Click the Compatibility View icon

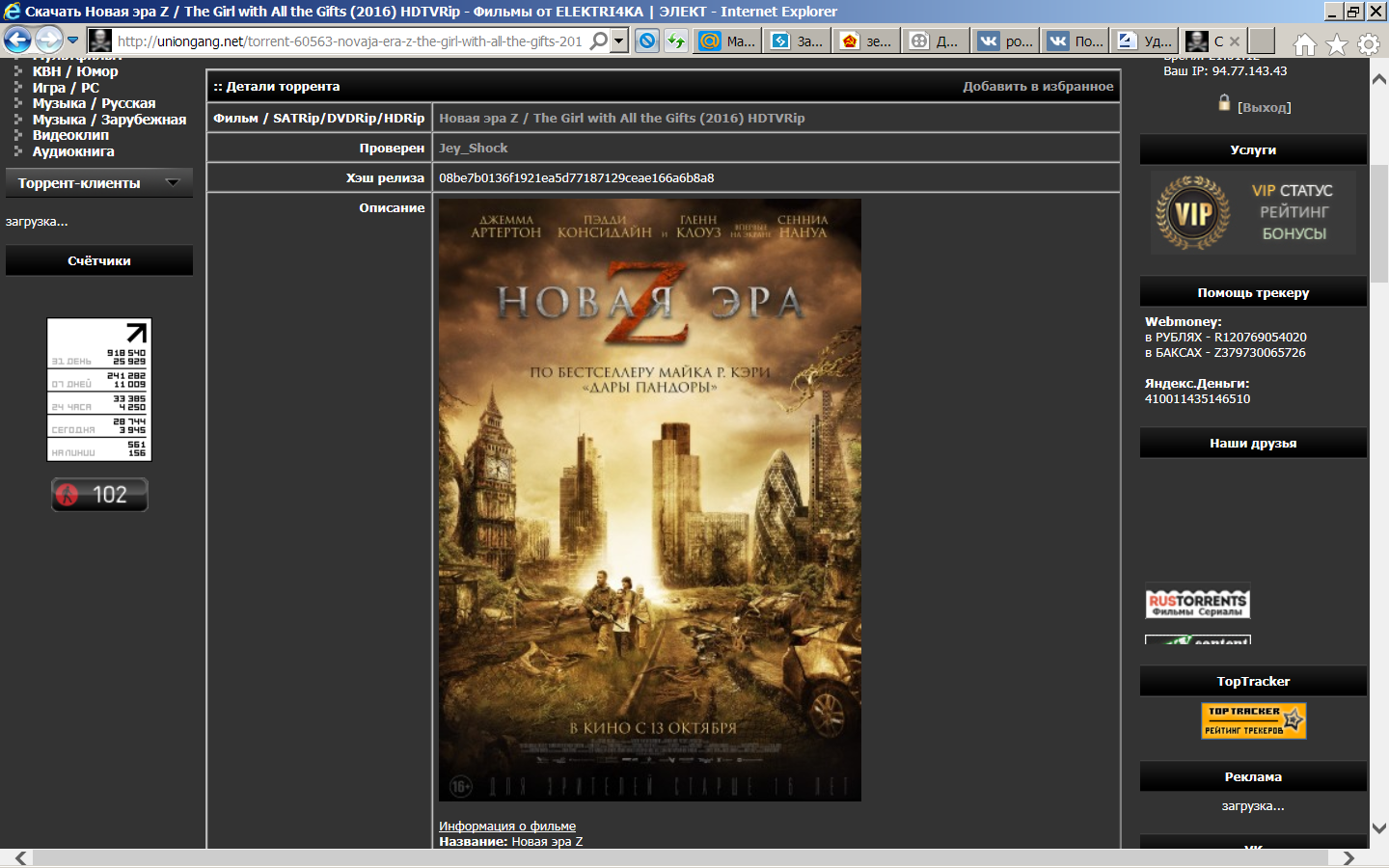pyautogui.click(x=647, y=41)
